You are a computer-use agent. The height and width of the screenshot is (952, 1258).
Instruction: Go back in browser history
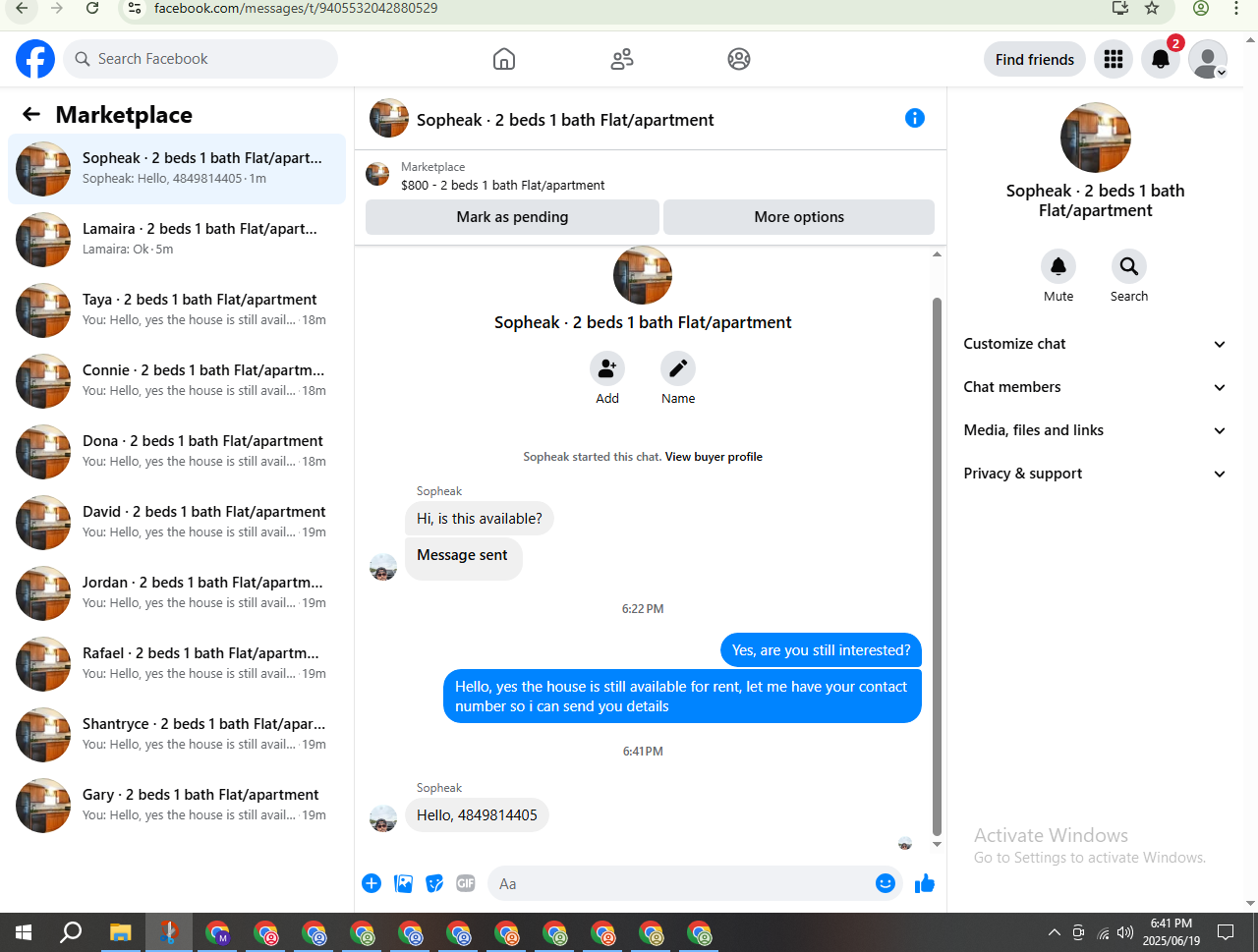[22, 8]
